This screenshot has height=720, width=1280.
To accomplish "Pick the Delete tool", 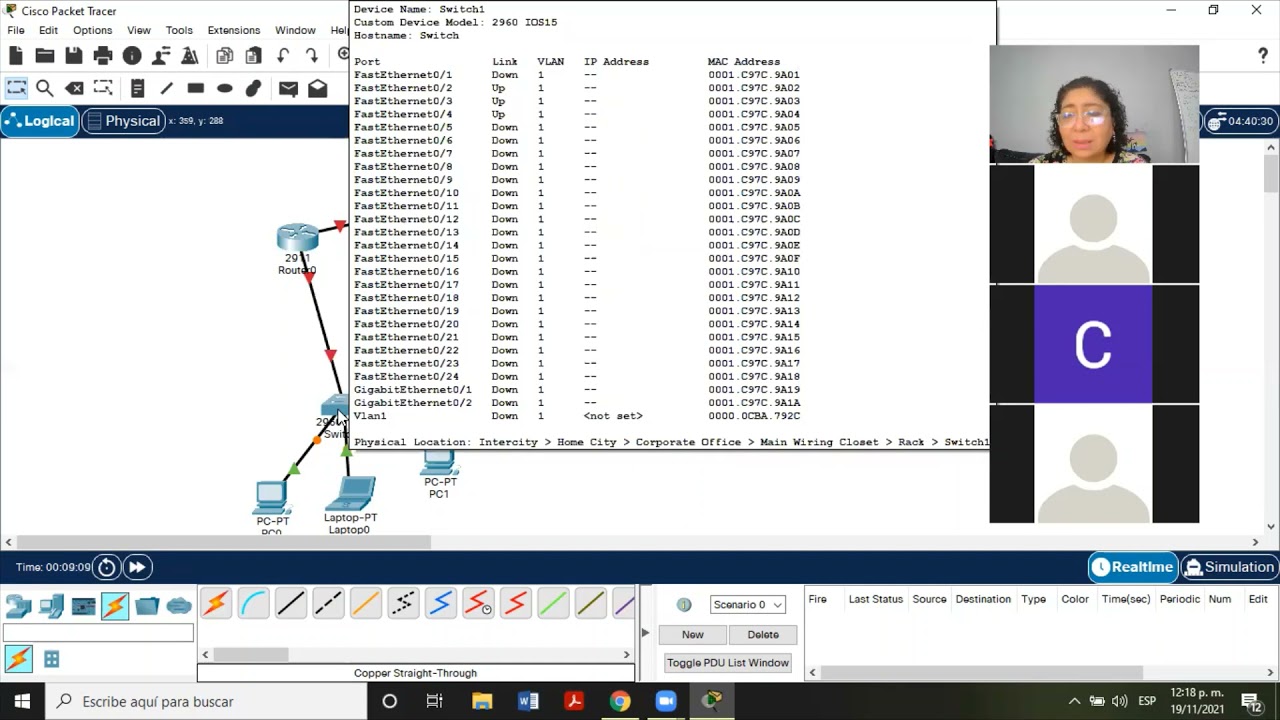I will tap(73, 88).
